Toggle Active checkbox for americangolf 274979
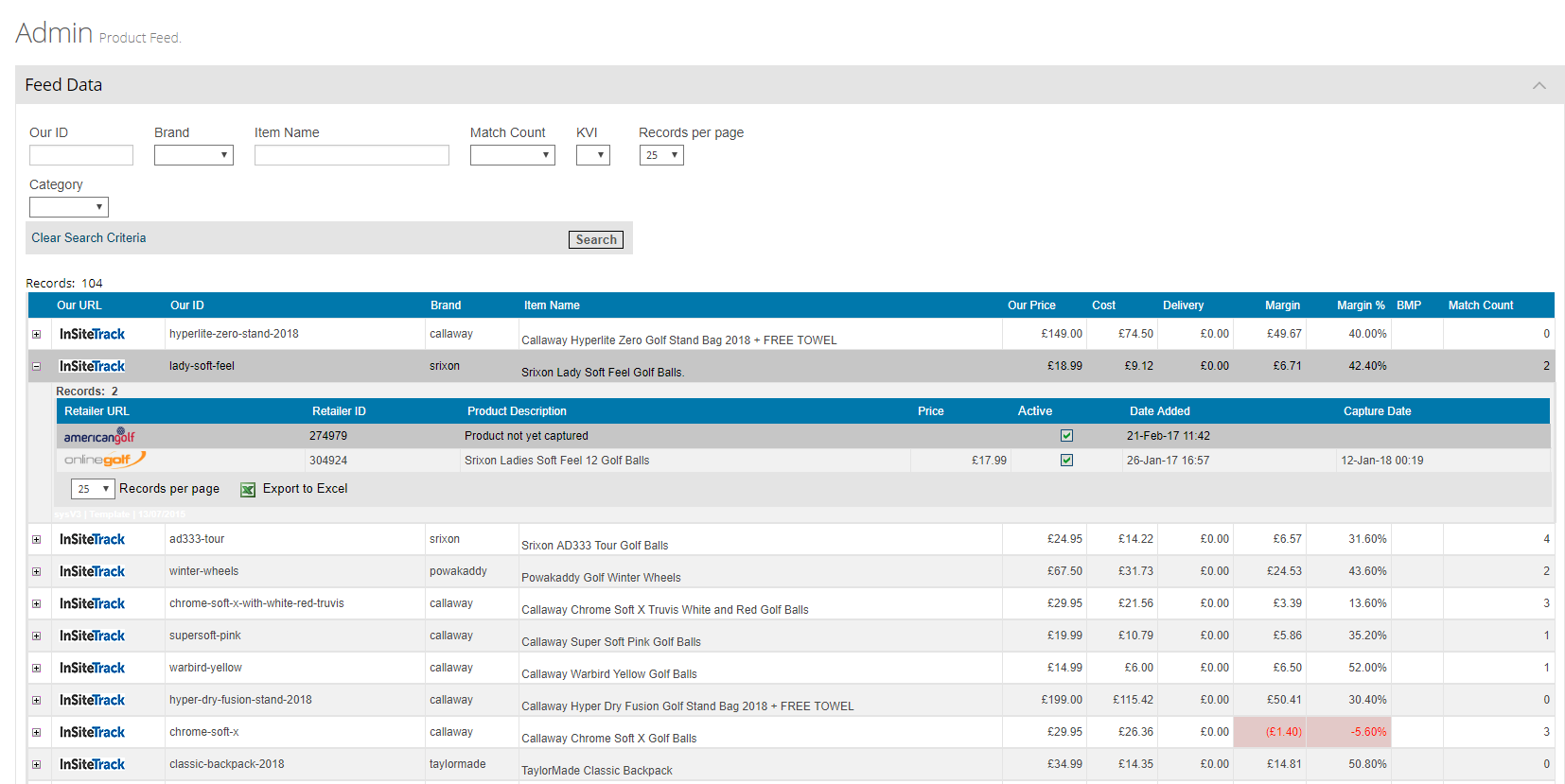 coord(1066,436)
